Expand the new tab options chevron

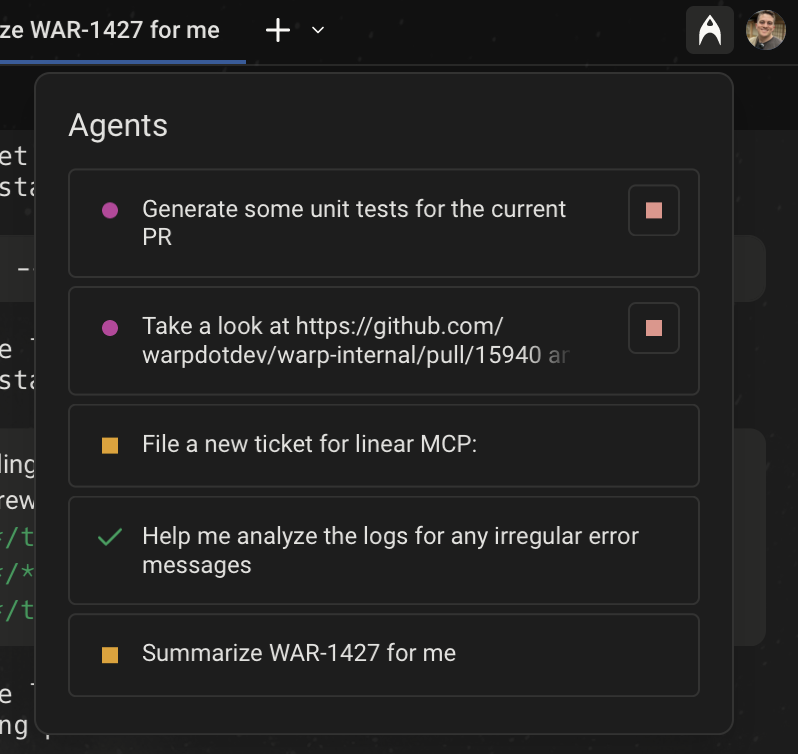(318, 31)
